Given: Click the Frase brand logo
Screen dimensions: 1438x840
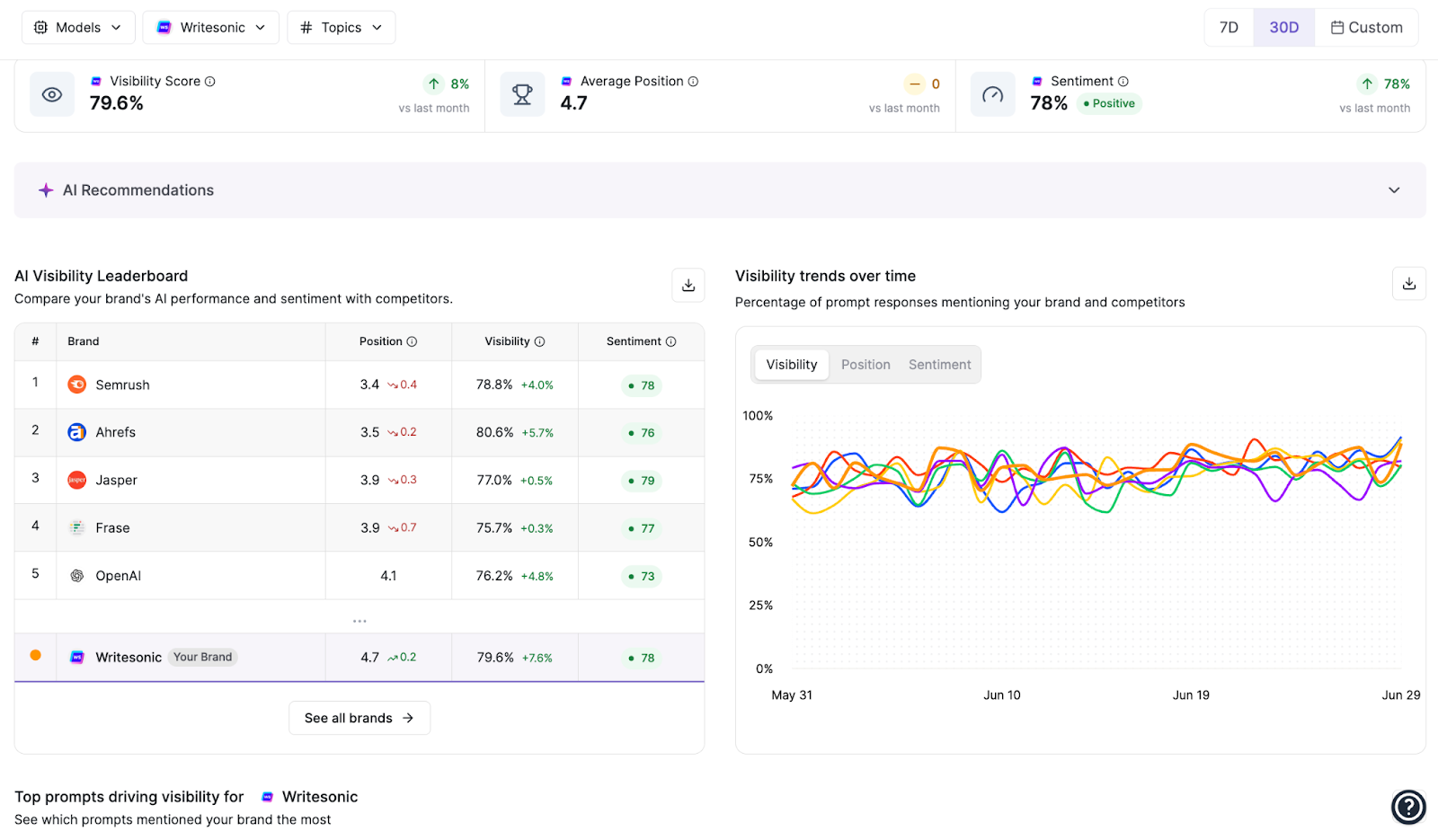Looking at the screenshot, I should 77,528.
